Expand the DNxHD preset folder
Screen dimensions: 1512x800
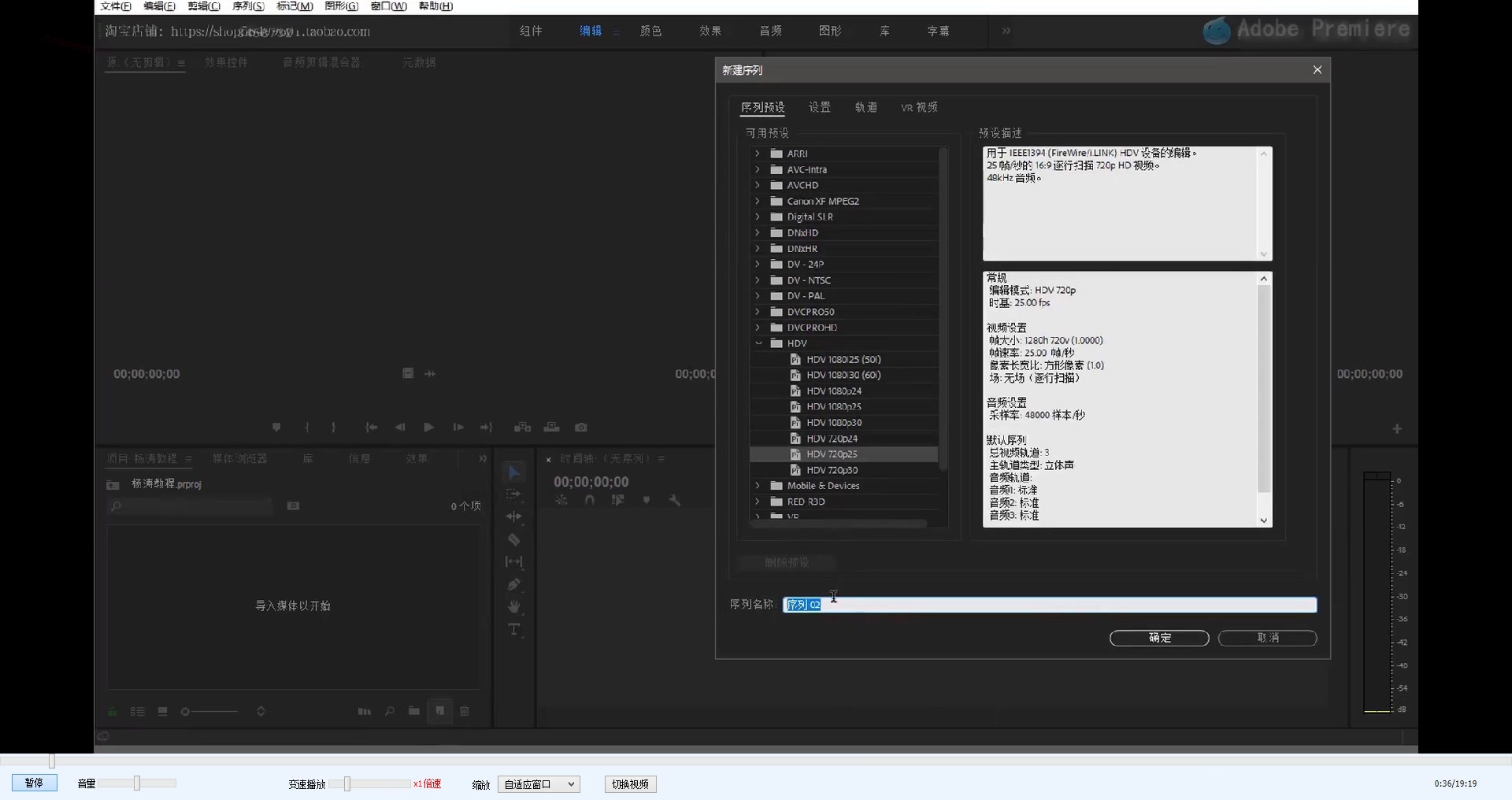[x=758, y=232]
